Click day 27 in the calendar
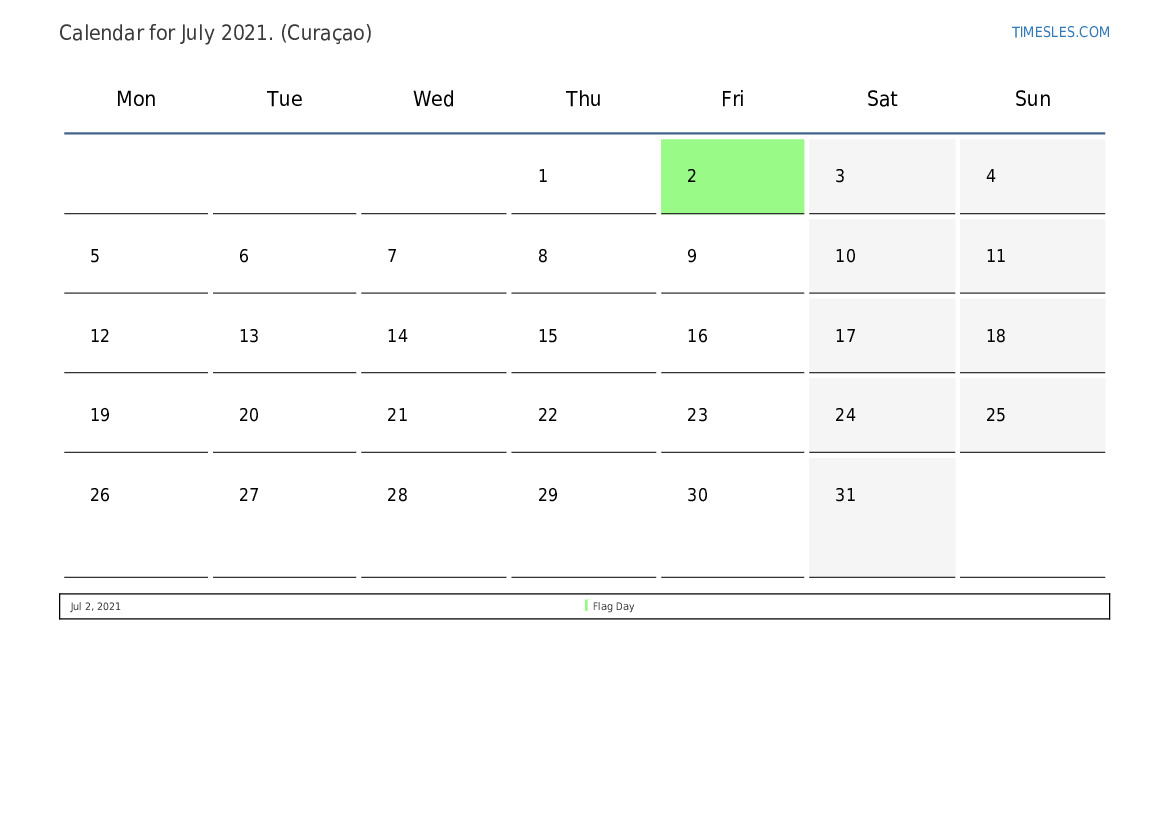 point(284,517)
